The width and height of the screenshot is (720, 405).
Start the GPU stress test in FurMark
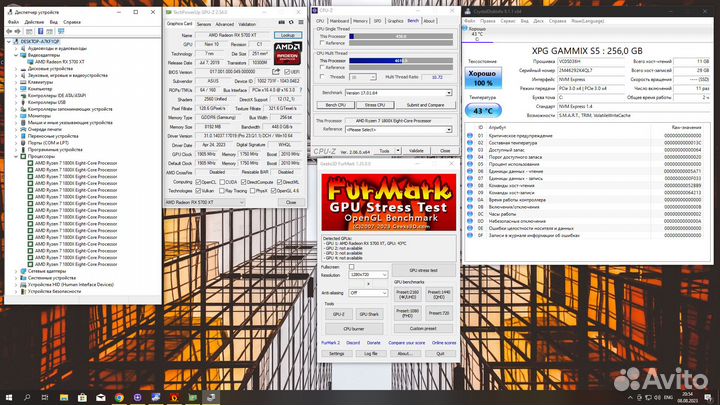(423, 270)
